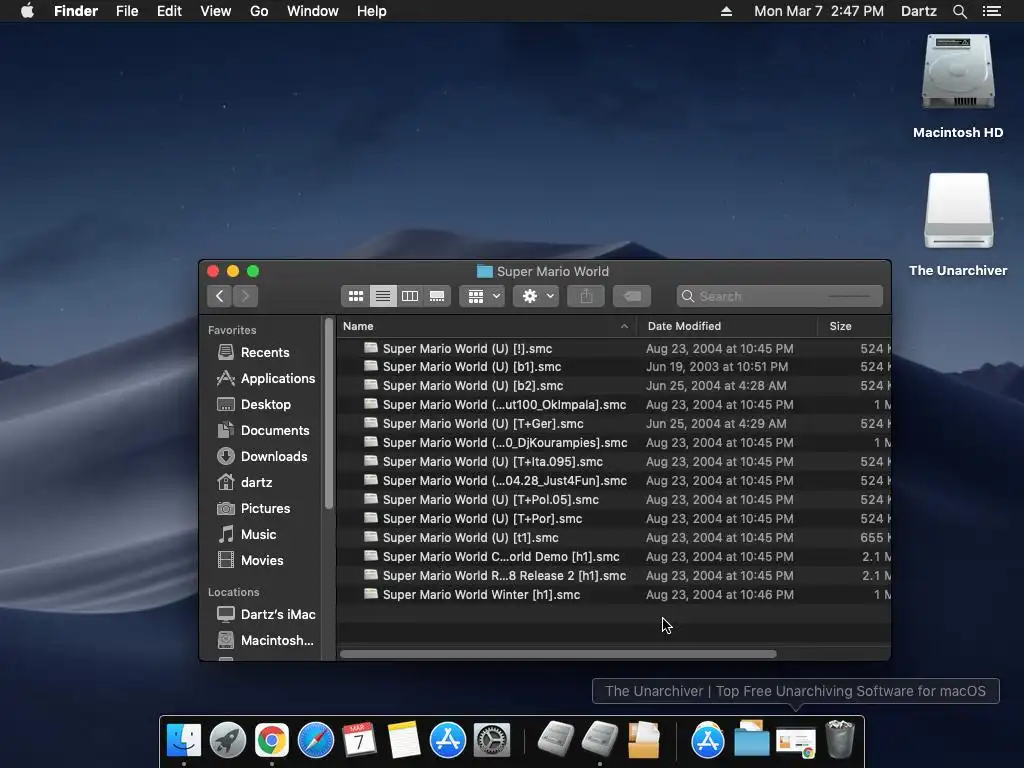The image size is (1024, 768).
Task: Open System Preferences from the Dock
Action: click(492, 740)
